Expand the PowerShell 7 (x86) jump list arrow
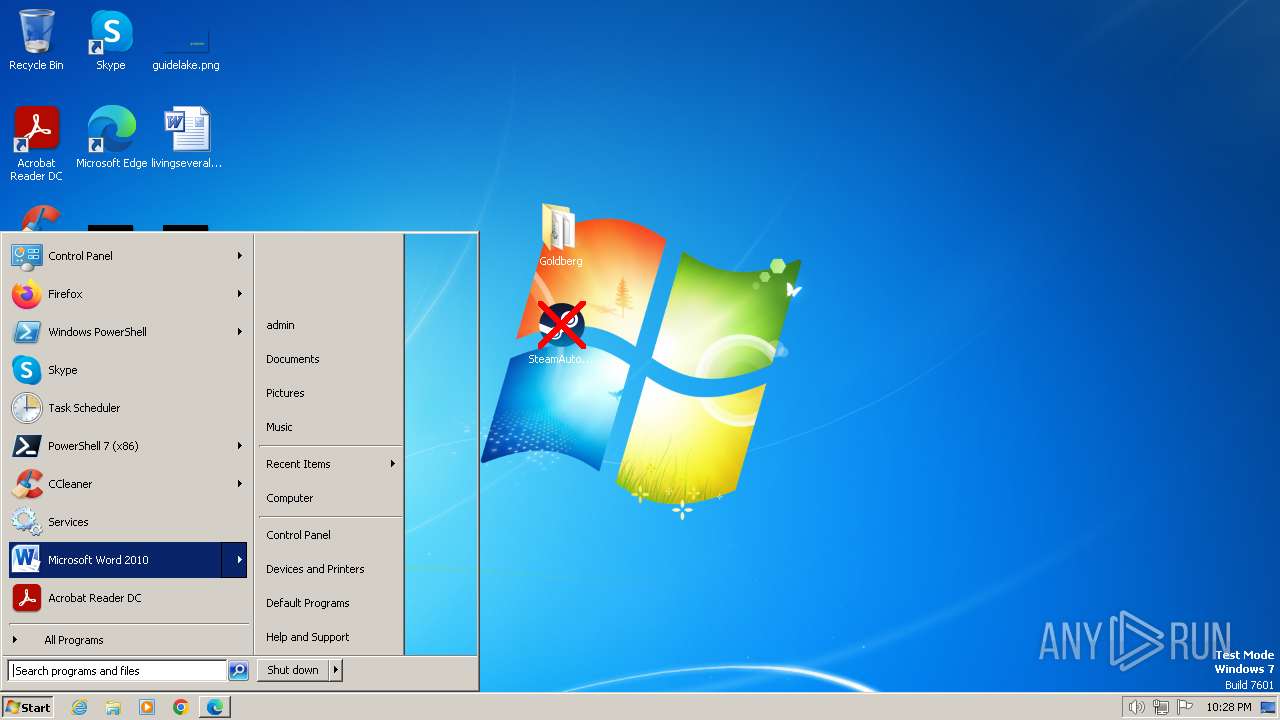1280x720 pixels. 240,446
